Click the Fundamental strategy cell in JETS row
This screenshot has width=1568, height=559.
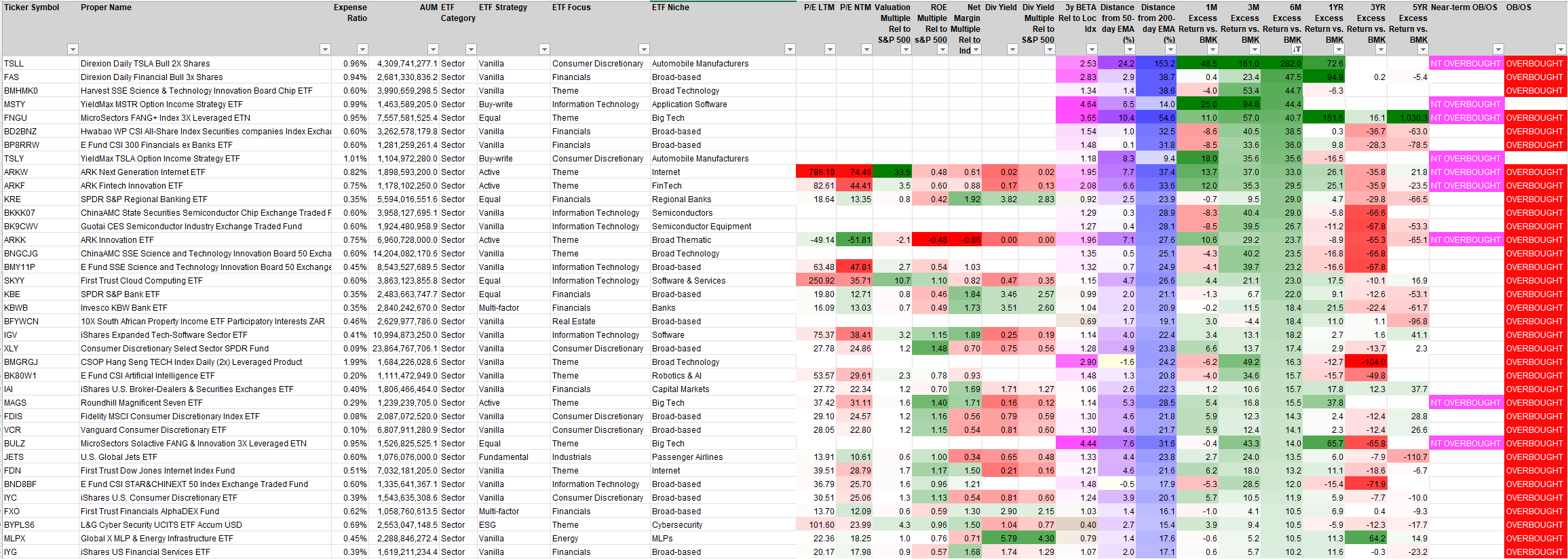coord(514,457)
